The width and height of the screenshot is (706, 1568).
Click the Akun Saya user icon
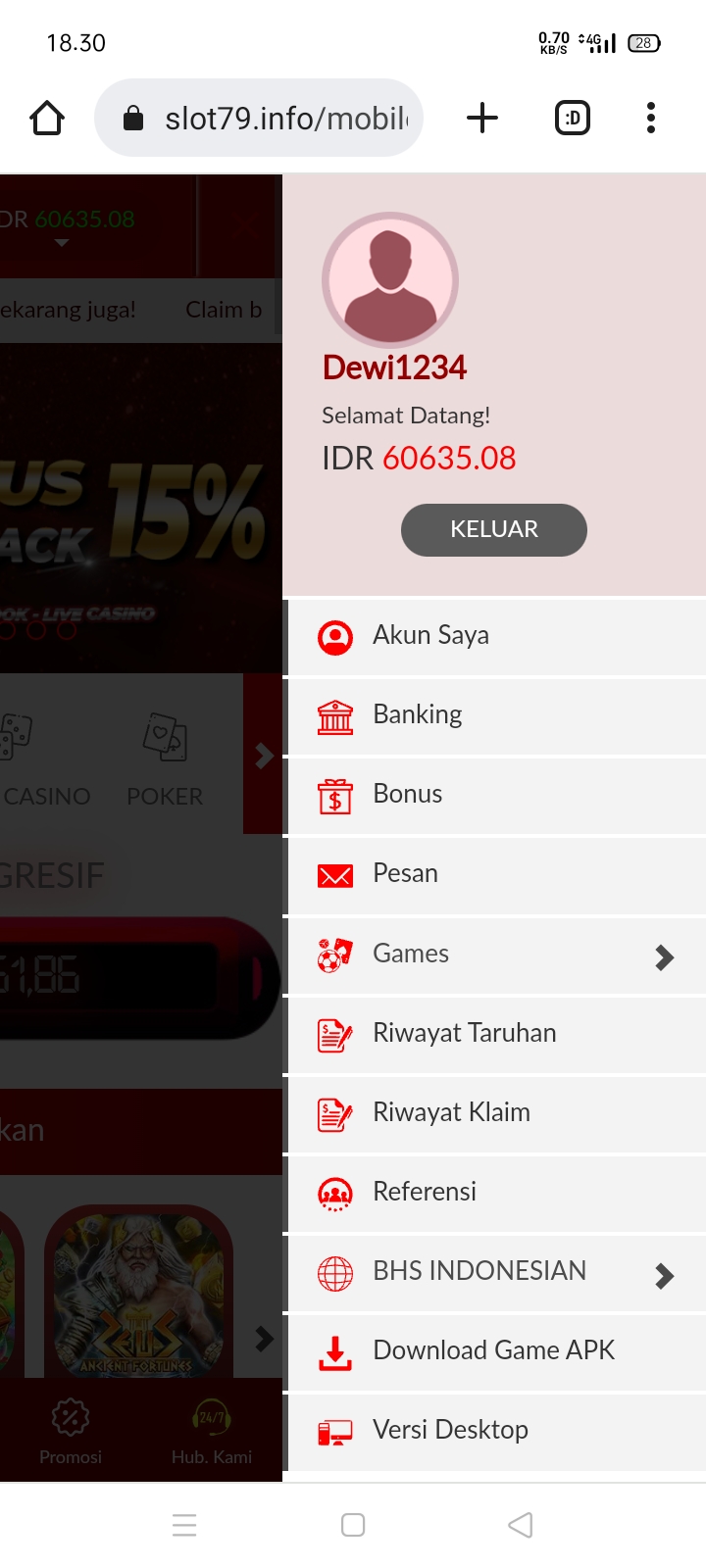coord(335,637)
